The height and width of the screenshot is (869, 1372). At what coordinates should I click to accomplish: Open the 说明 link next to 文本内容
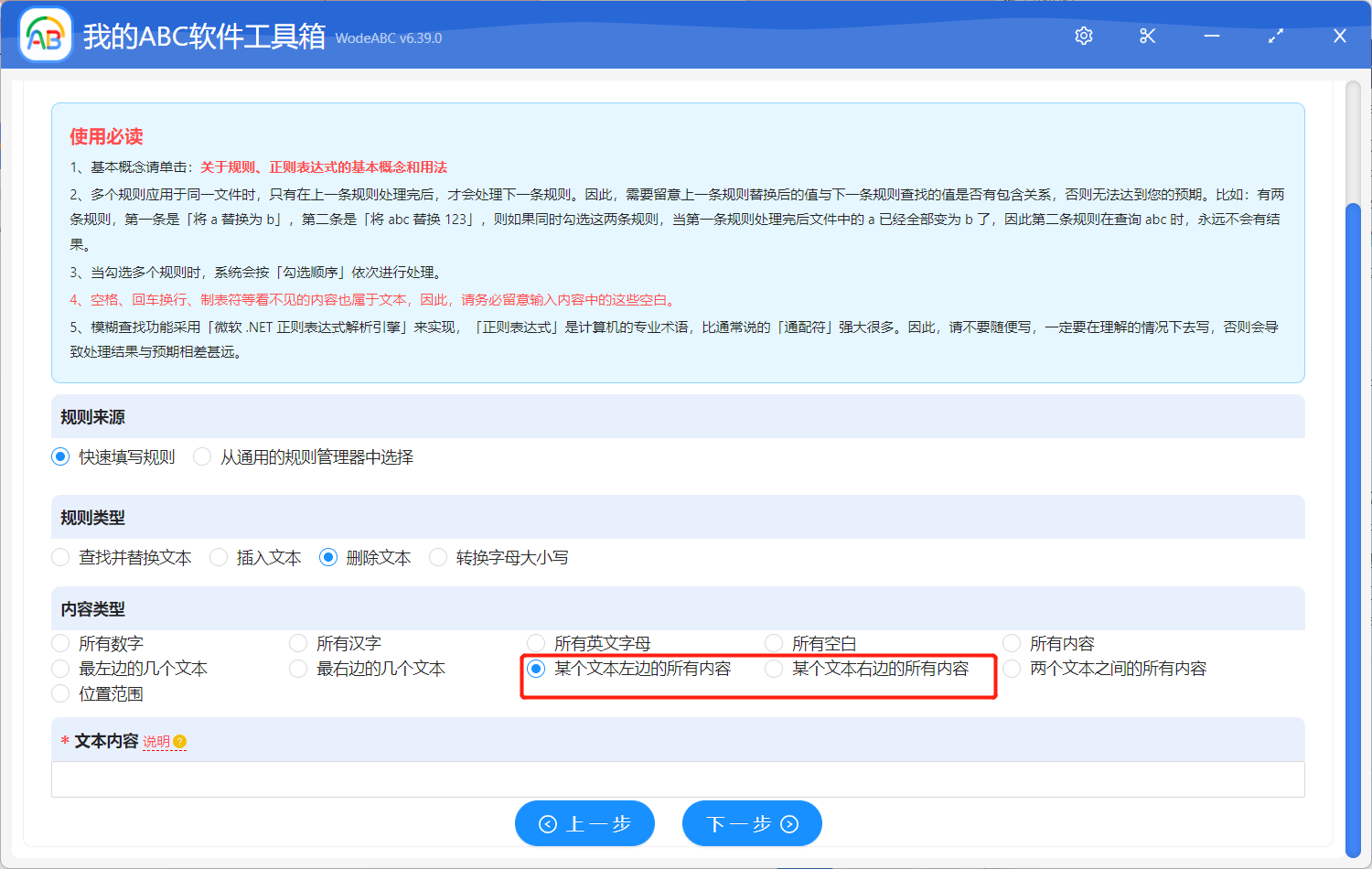[x=156, y=742]
